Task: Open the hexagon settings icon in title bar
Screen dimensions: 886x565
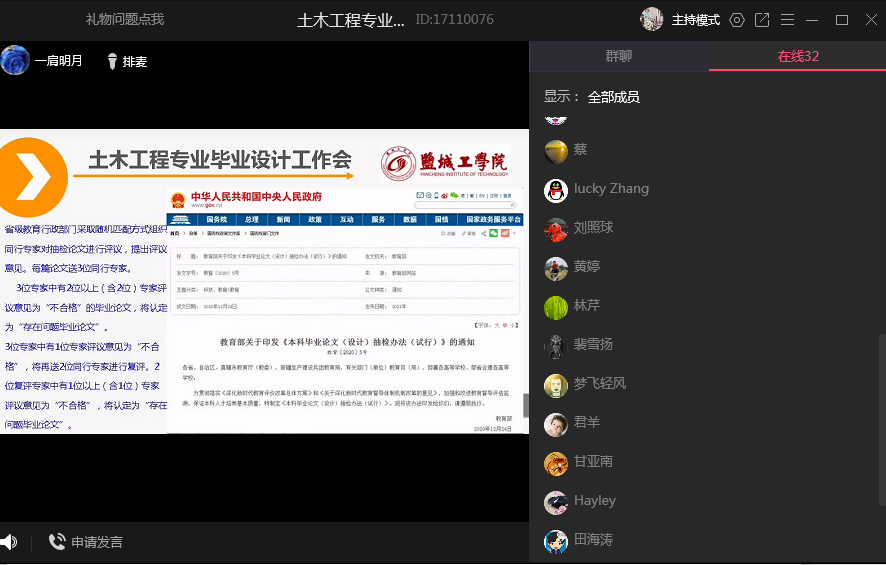Action: [737, 20]
